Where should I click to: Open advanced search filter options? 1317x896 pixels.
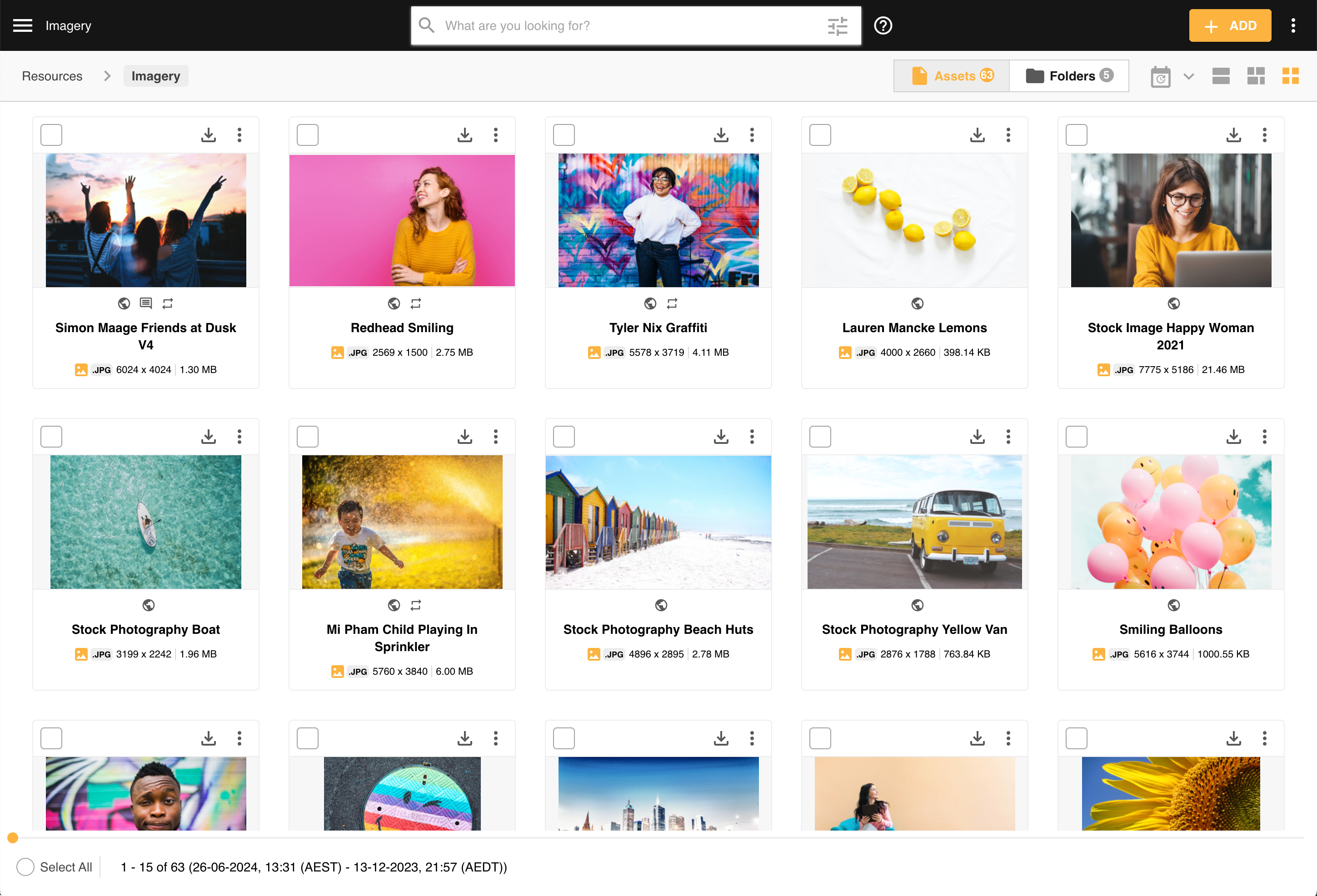(x=837, y=25)
